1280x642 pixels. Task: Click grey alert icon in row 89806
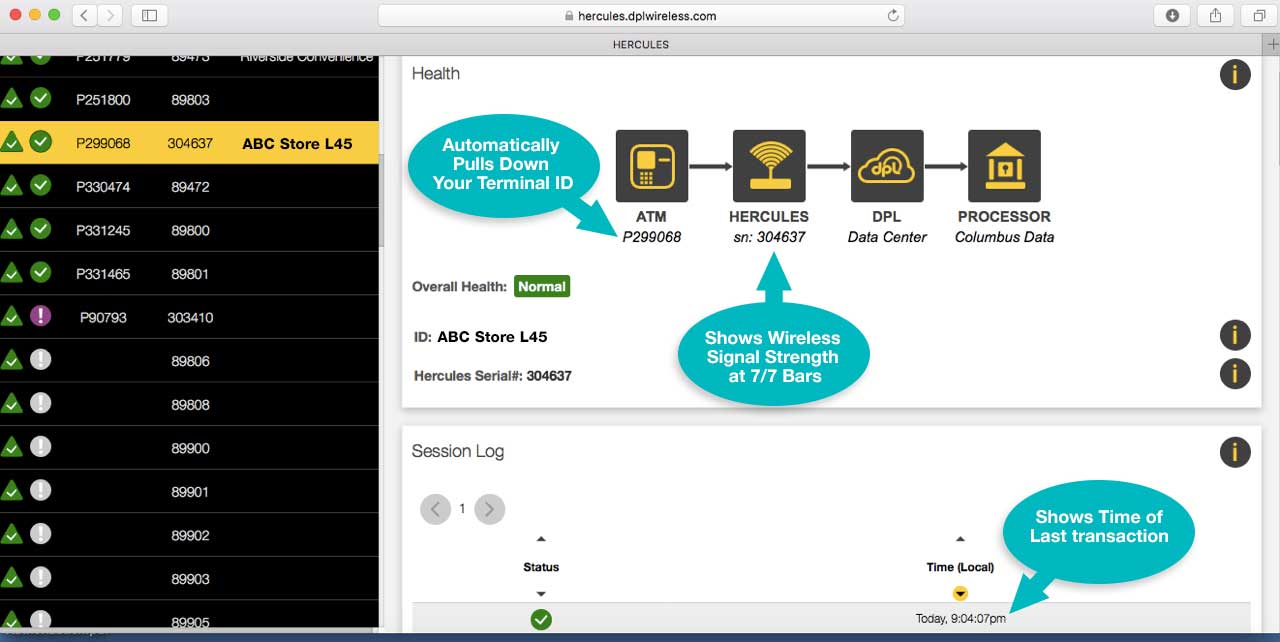(40, 360)
